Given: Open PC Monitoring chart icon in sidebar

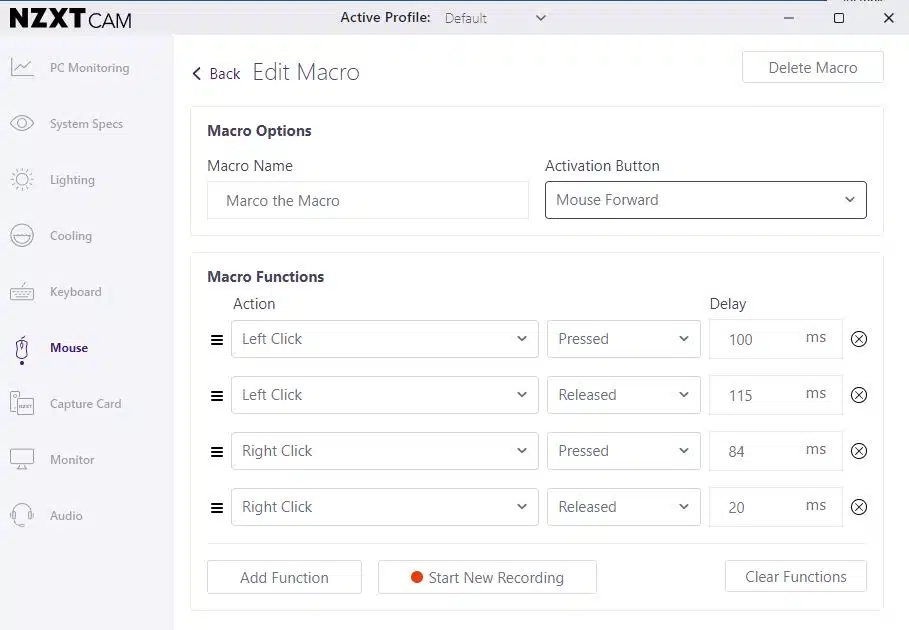Looking at the screenshot, I should [22, 68].
